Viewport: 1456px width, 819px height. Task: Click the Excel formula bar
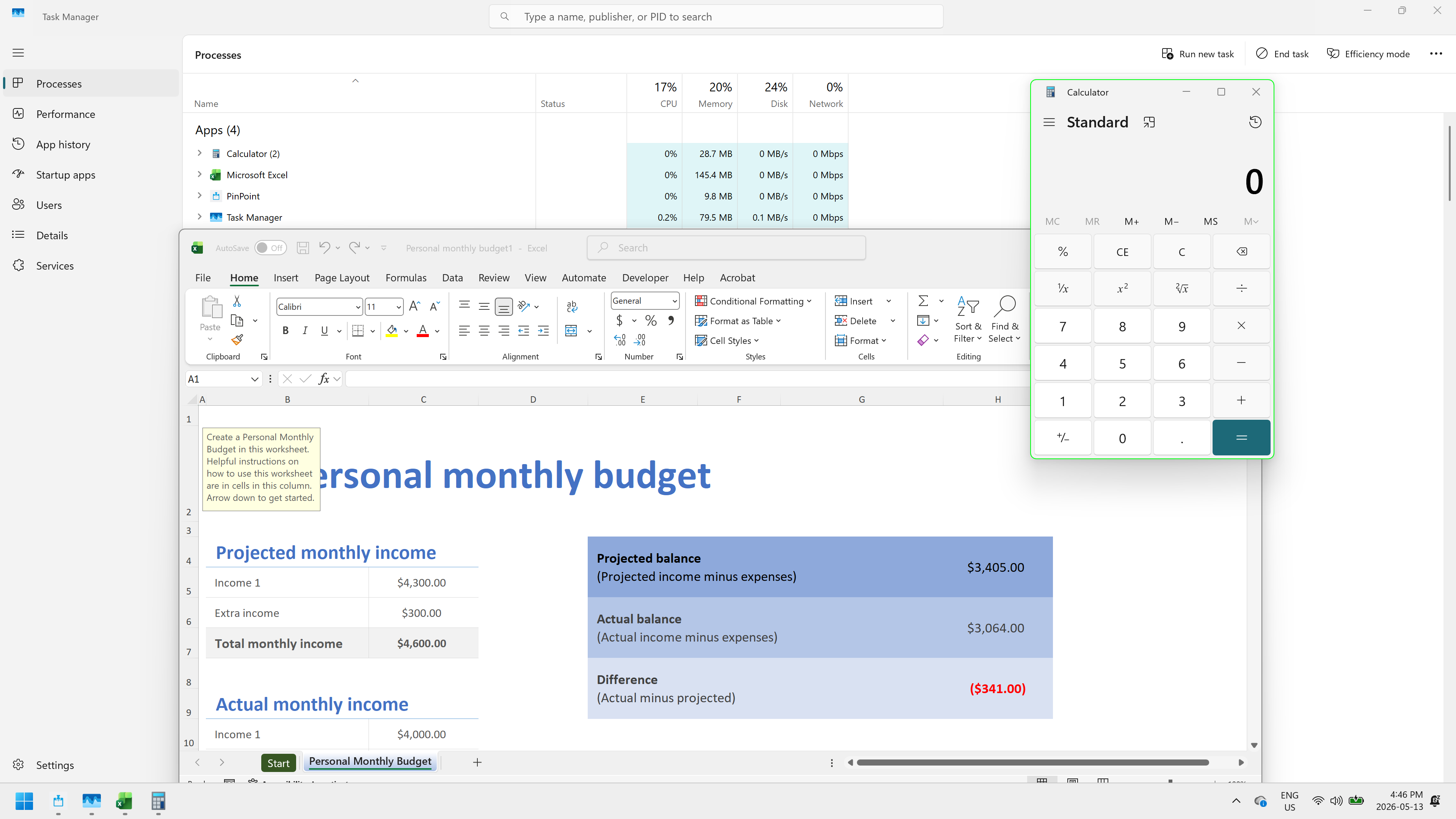[687, 379]
